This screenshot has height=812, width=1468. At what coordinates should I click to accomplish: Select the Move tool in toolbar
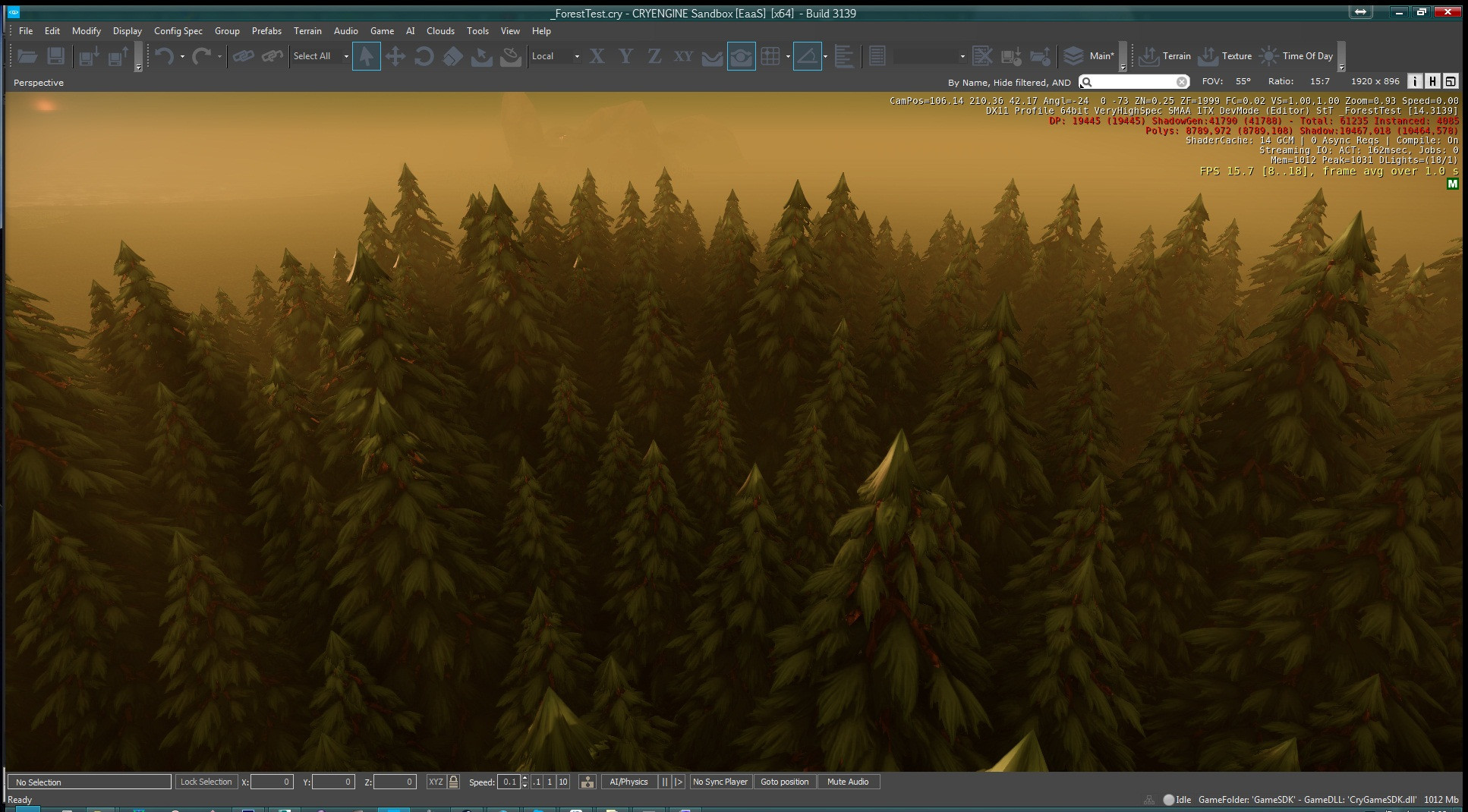point(395,56)
